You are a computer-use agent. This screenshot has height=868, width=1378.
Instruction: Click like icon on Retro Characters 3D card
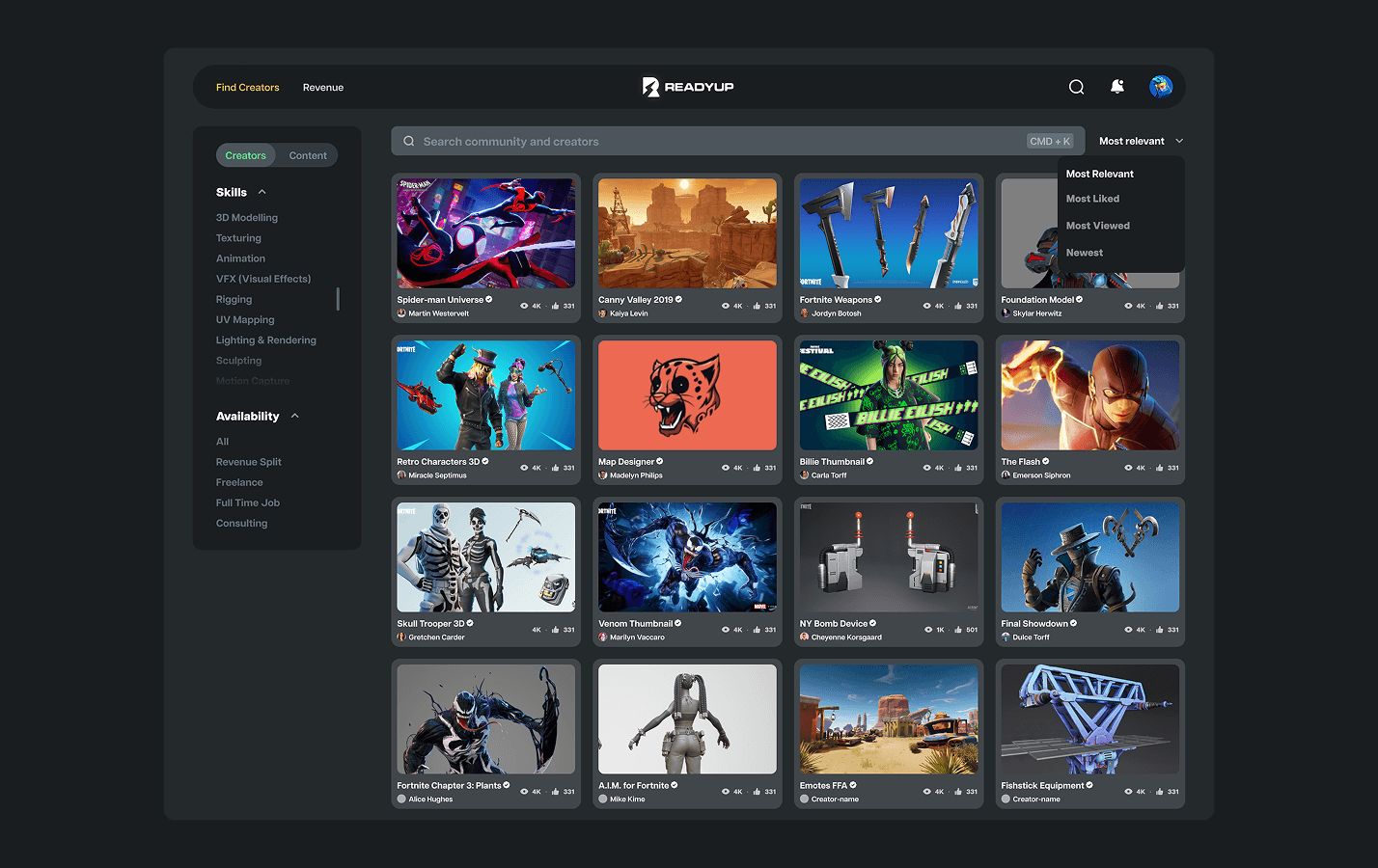pyautogui.click(x=556, y=468)
